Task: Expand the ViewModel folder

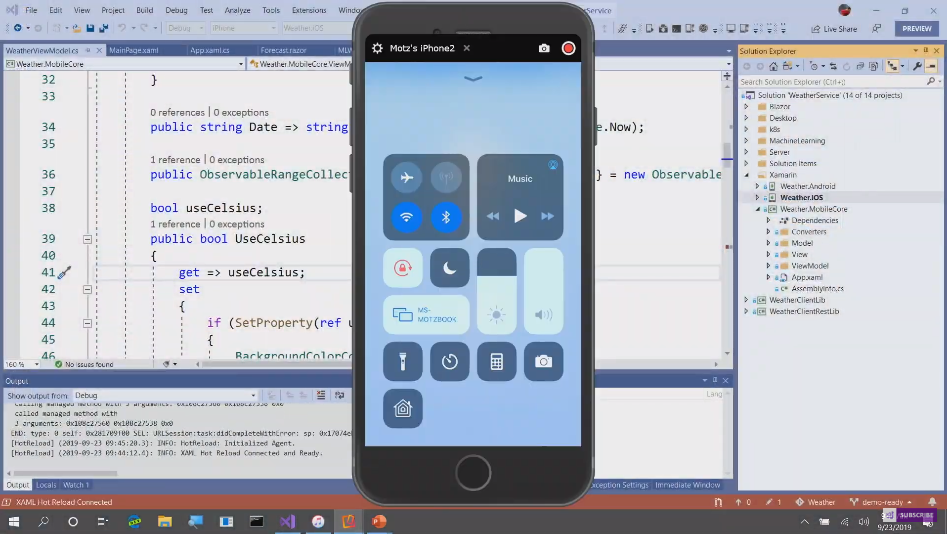Action: 769,266
